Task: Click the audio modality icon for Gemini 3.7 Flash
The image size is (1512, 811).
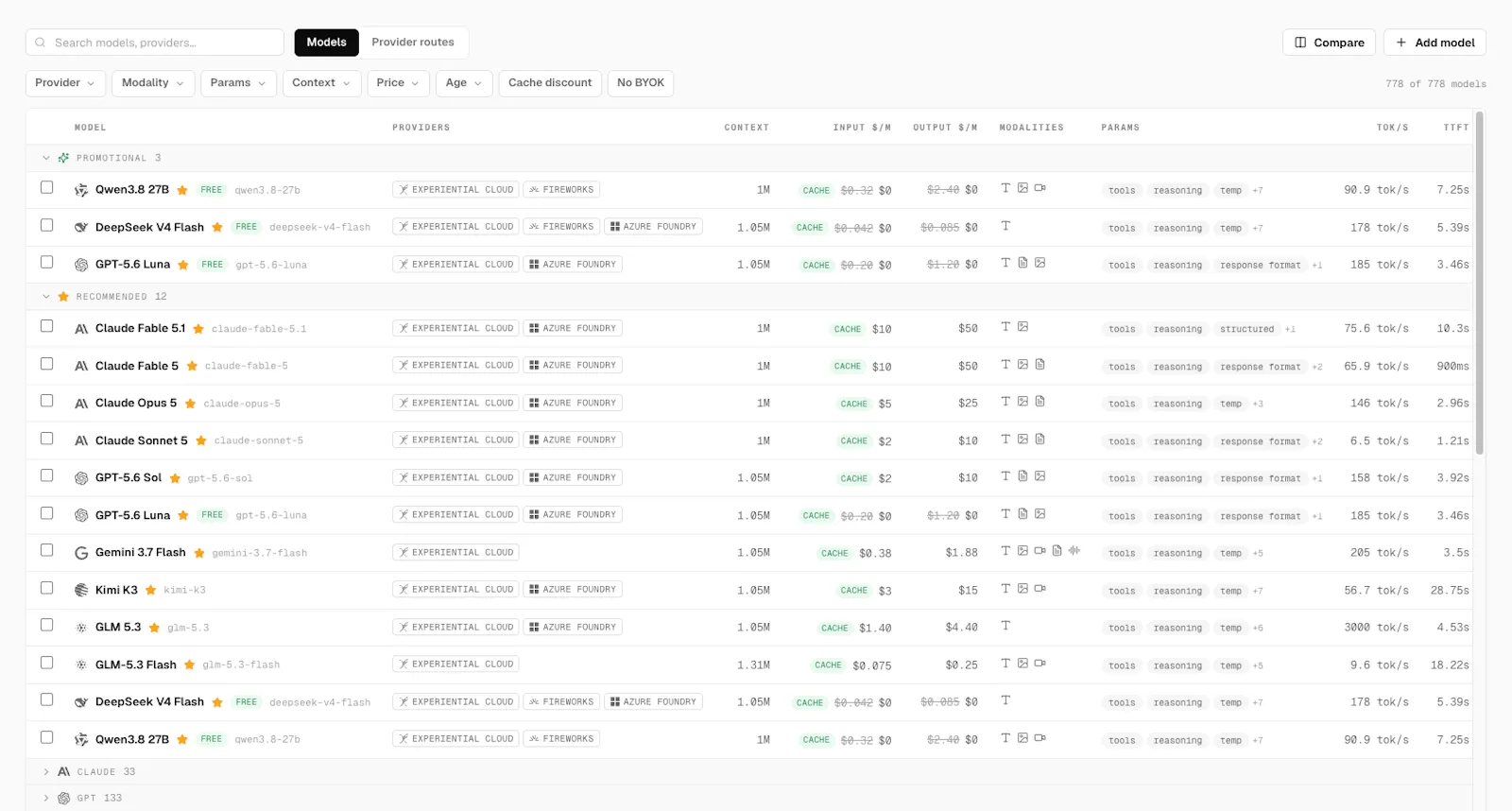Action: pos(1074,551)
